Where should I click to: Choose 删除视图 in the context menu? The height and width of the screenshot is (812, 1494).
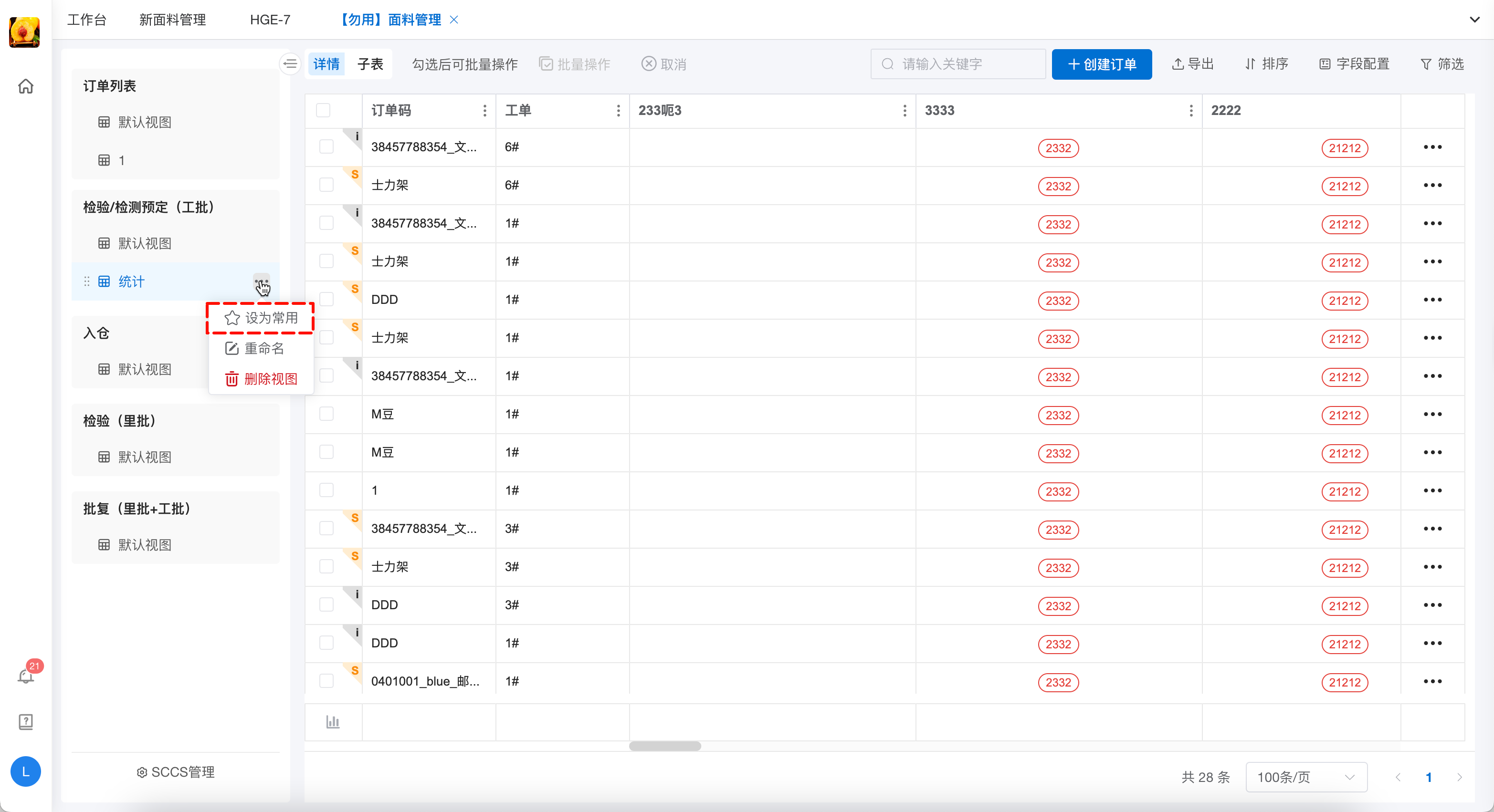click(261, 379)
